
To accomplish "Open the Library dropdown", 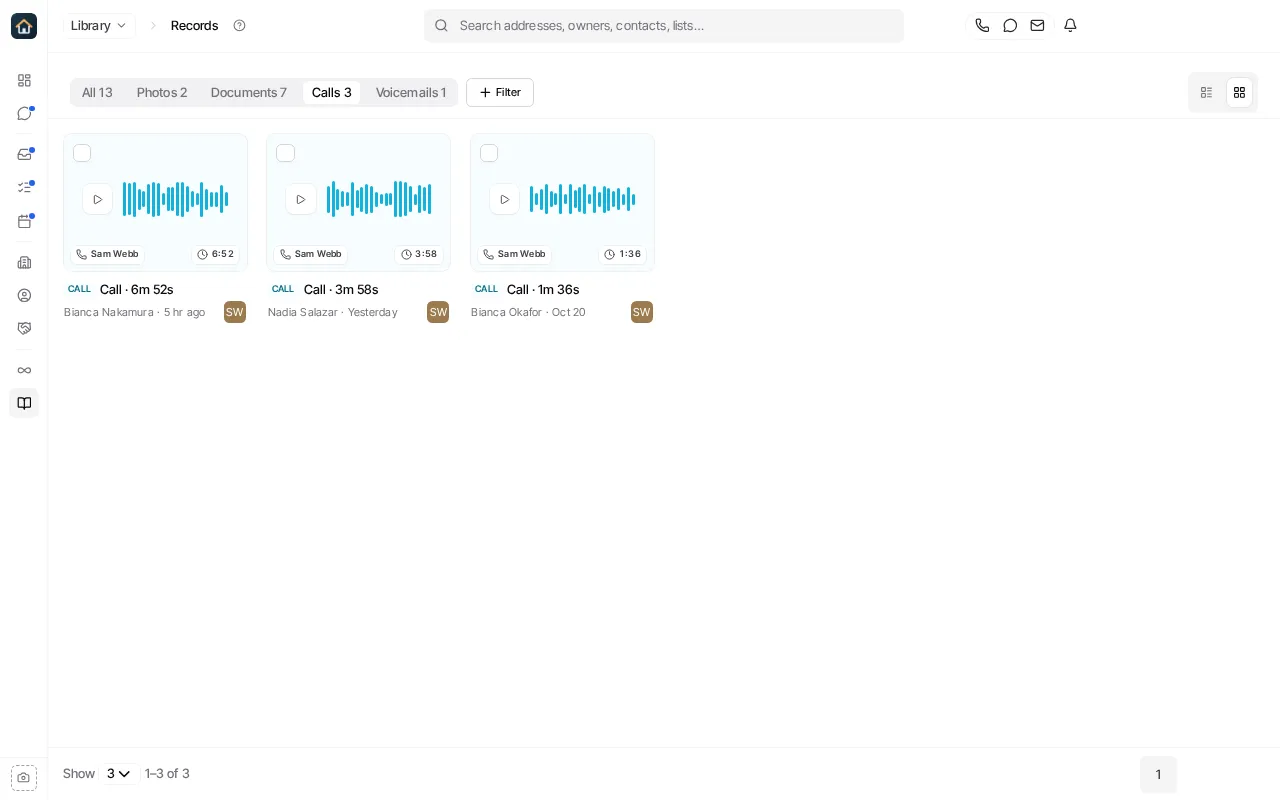I will [x=99, y=25].
